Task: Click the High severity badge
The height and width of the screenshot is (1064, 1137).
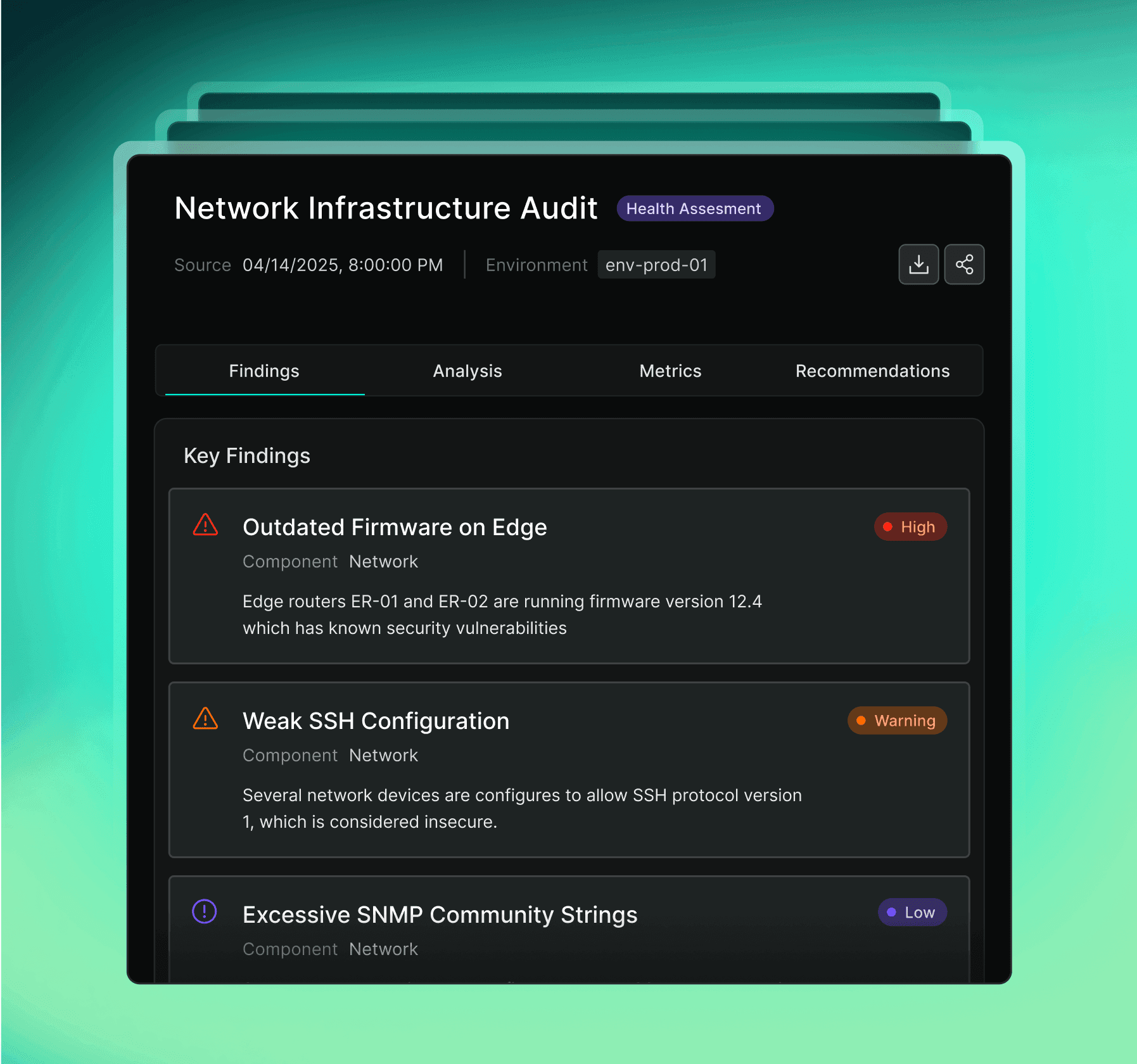Action: (x=910, y=526)
